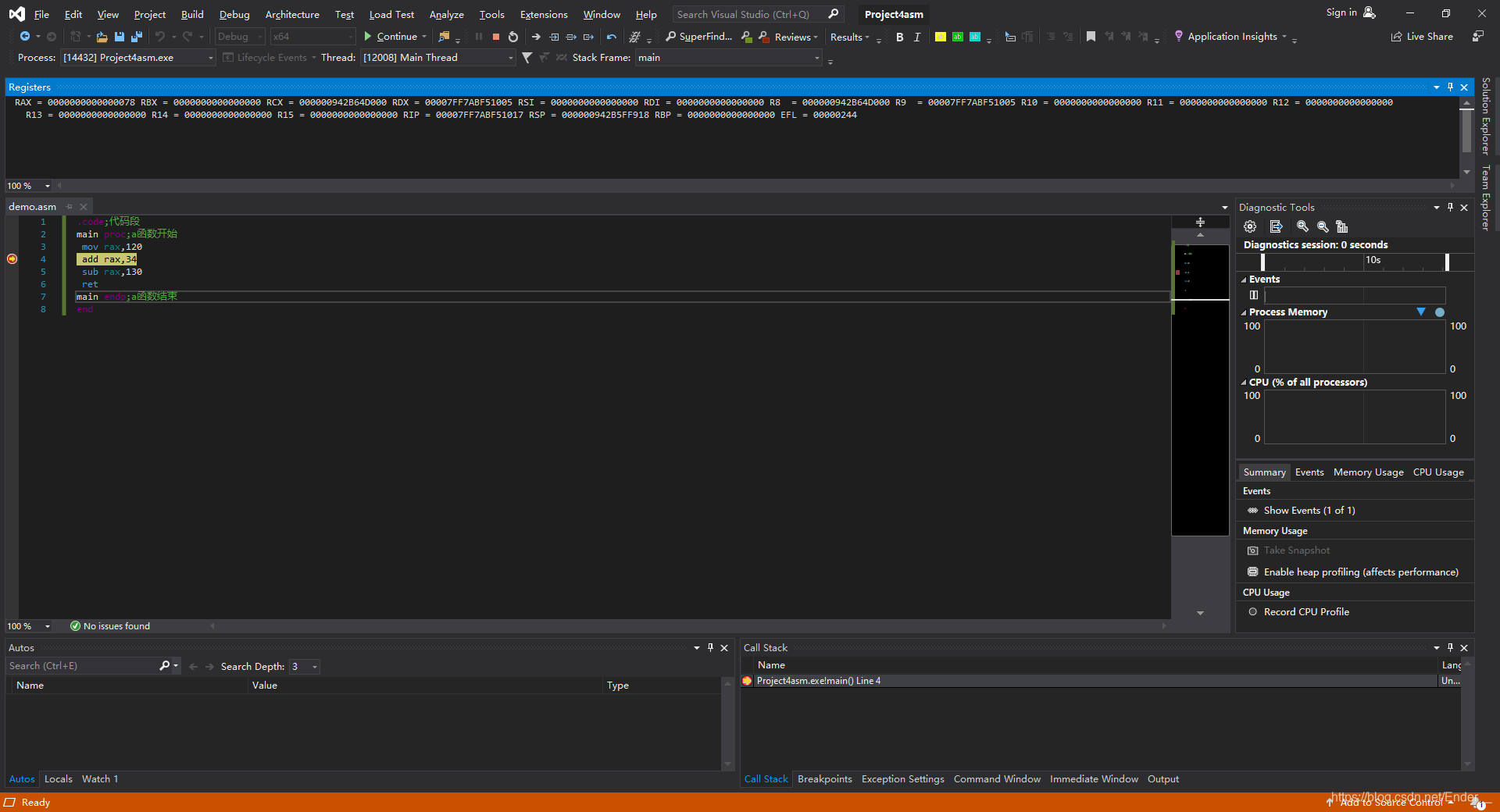Select the Step Over icon
The image size is (1500, 812).
[571, 37]
